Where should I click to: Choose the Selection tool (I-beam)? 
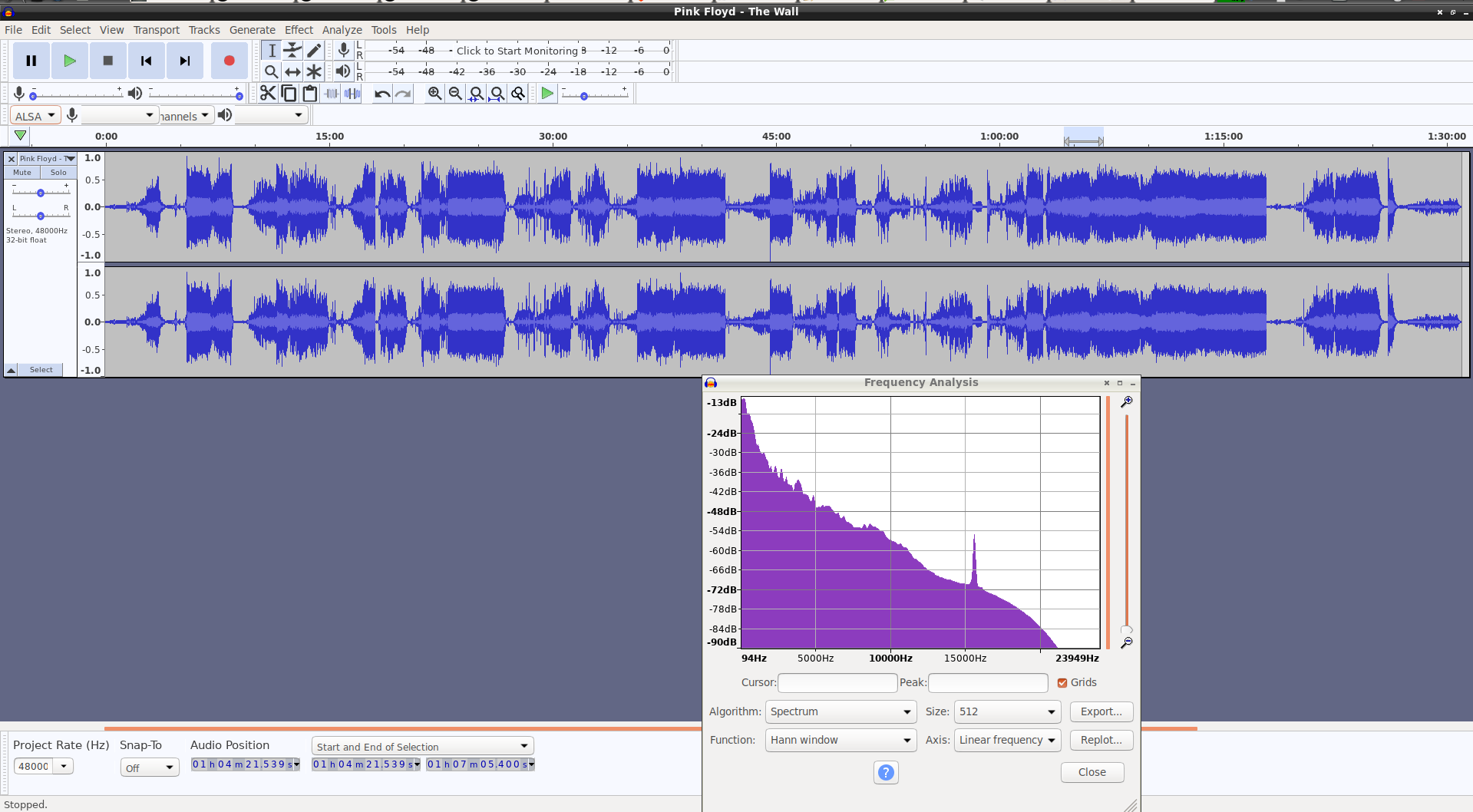[x=272, y=51]
